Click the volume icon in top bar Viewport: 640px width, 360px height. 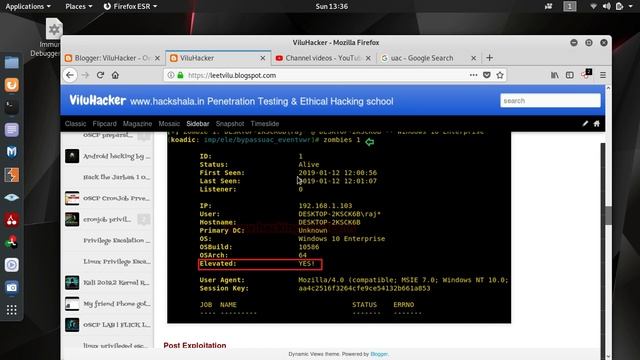pyautogui.click(x=607, y=7)
